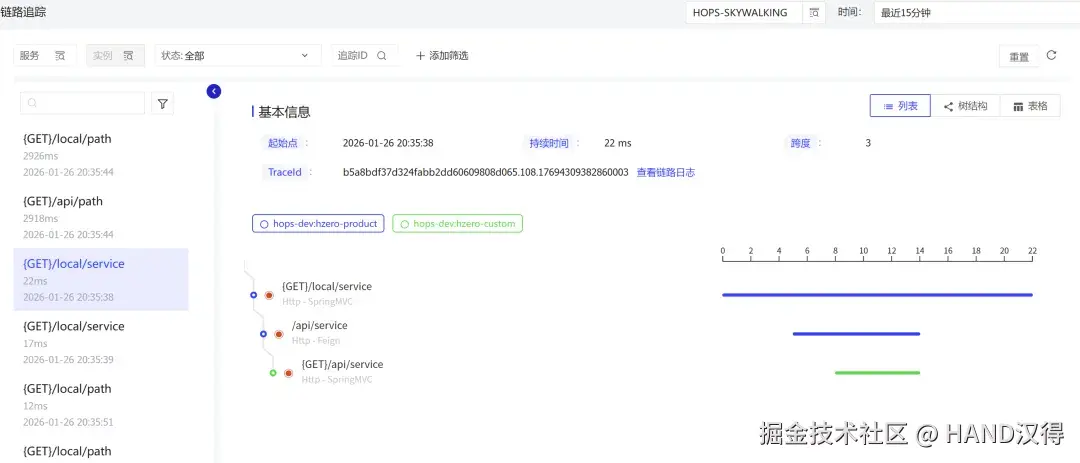1080x463 pixels.
Task: Collapse the trace list side panel
Action: [214, 91]
